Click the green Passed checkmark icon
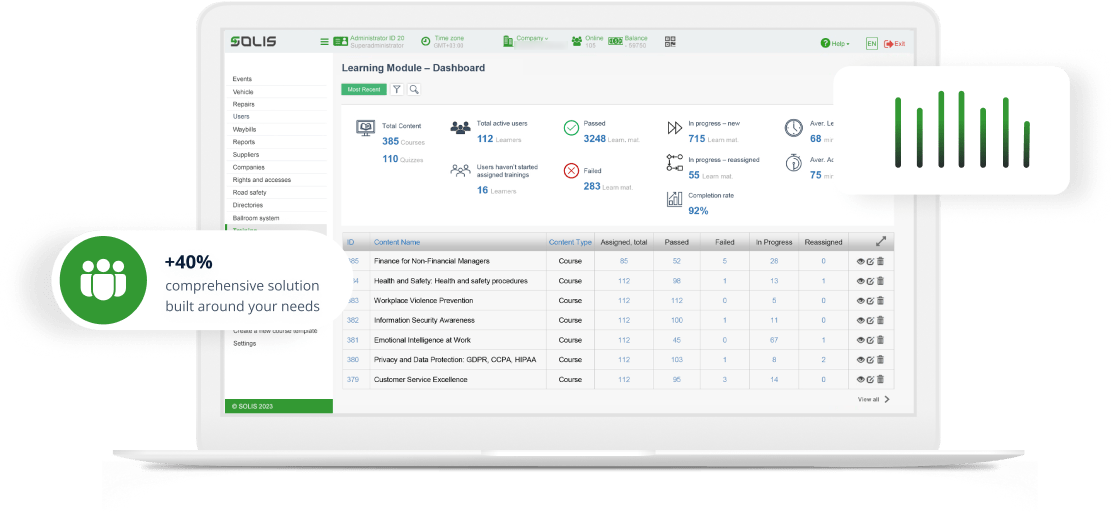Screen dimensions: 1111x512 [571, 127]
